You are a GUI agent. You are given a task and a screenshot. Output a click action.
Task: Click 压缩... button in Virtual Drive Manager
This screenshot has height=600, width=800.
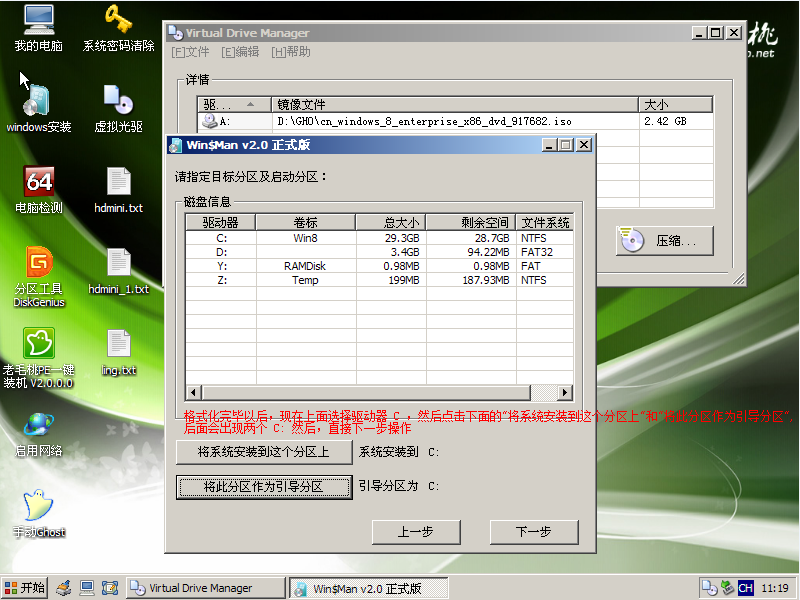click(x=665, y=240)
